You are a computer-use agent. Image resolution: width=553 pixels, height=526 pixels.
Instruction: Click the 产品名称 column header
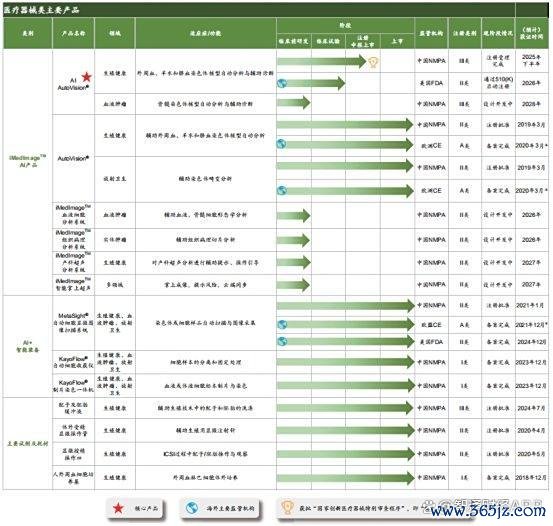(x=73, y=33)
